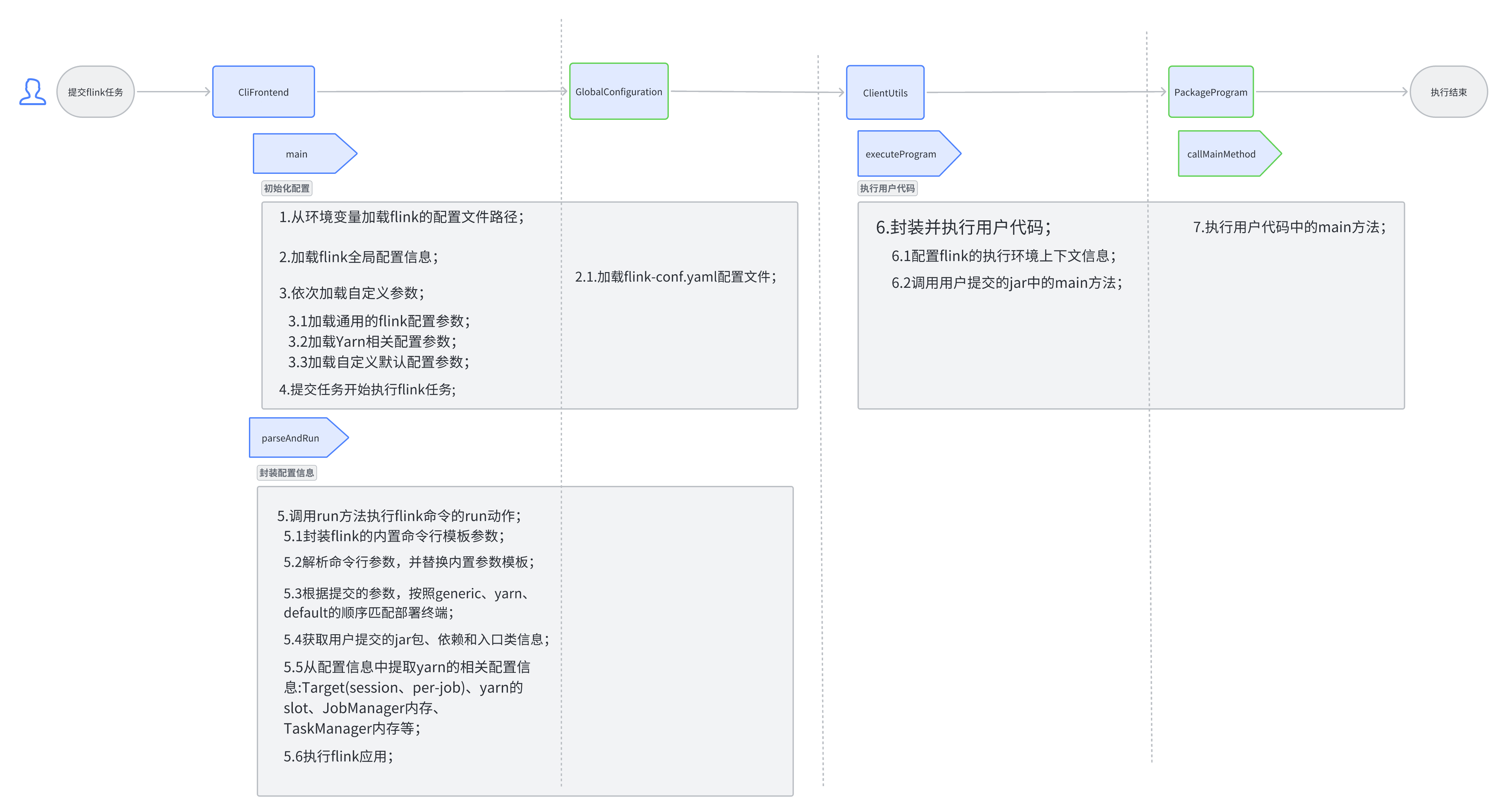This screenshot has height=812, width=1504.
Task: Select text 6.封装并执行用户代码
Action: coord(963,227)
